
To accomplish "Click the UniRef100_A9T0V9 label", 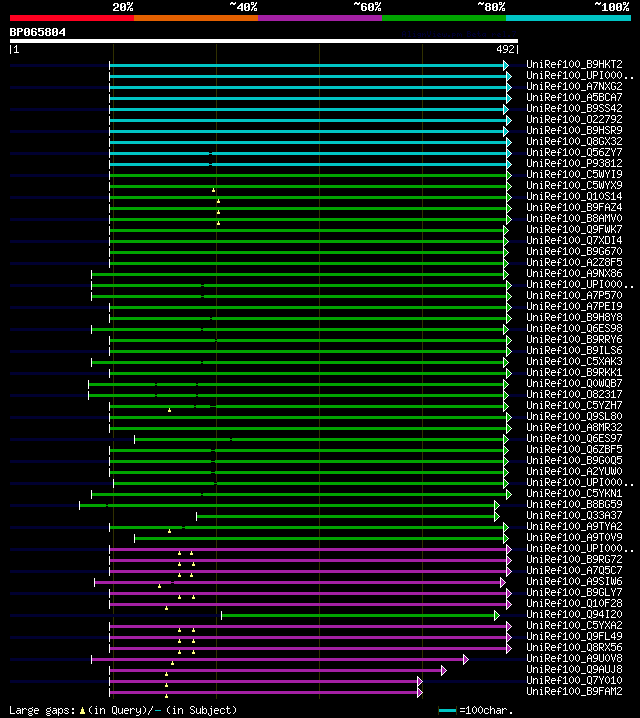I will [574, 537].
